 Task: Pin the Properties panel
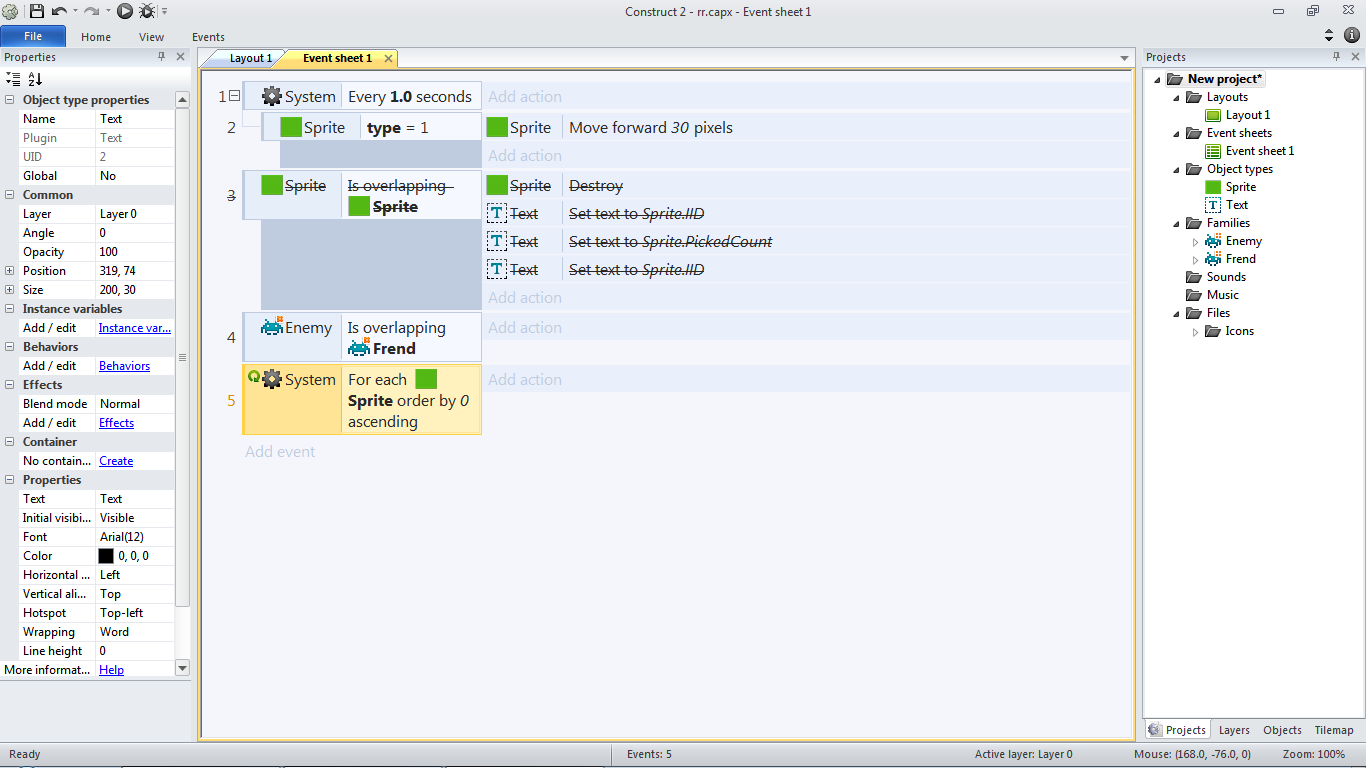[162, 57]
